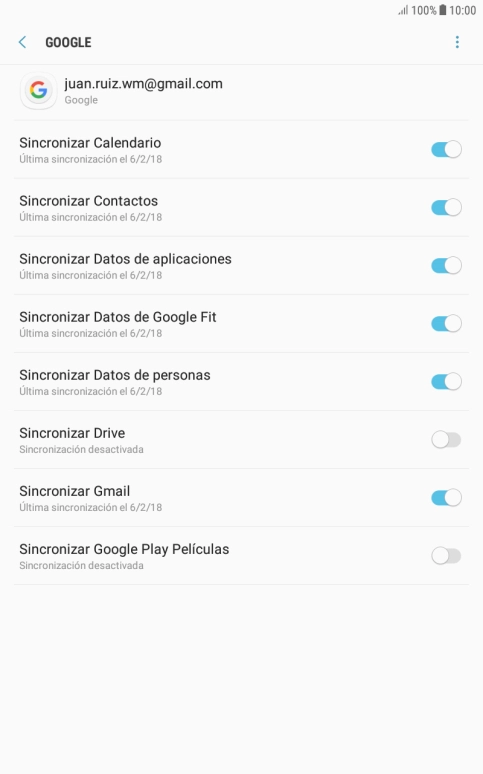Turn off Sincronizar Datos de personas
Screen dimensions: 483x774
pos(446,382)
